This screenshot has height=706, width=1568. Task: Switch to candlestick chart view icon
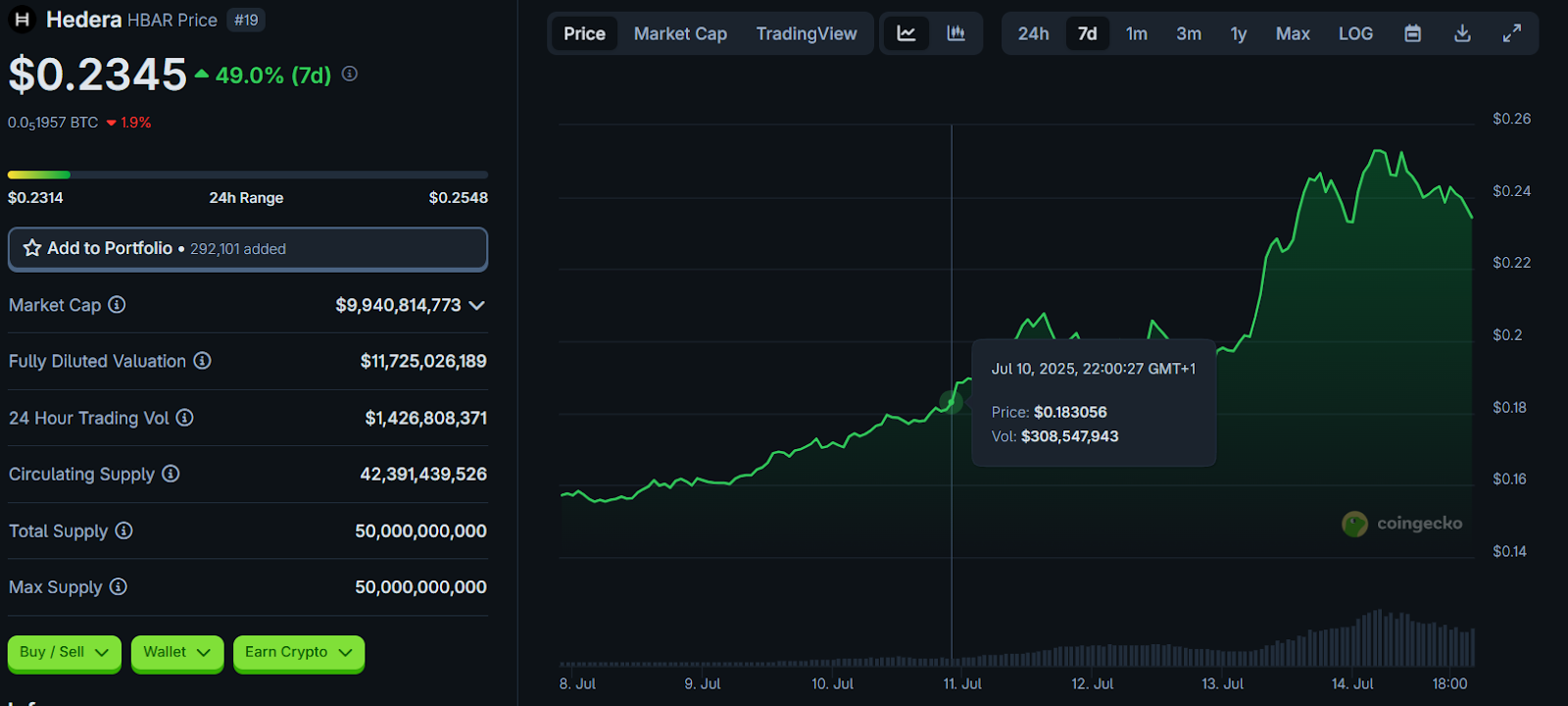[955, 33]
